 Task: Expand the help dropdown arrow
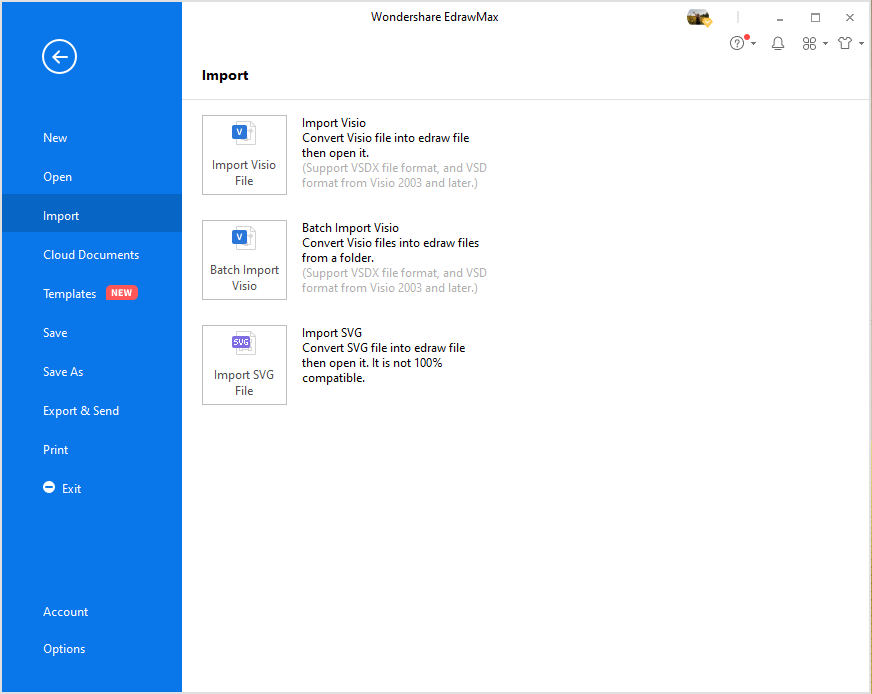click(754, 43)
